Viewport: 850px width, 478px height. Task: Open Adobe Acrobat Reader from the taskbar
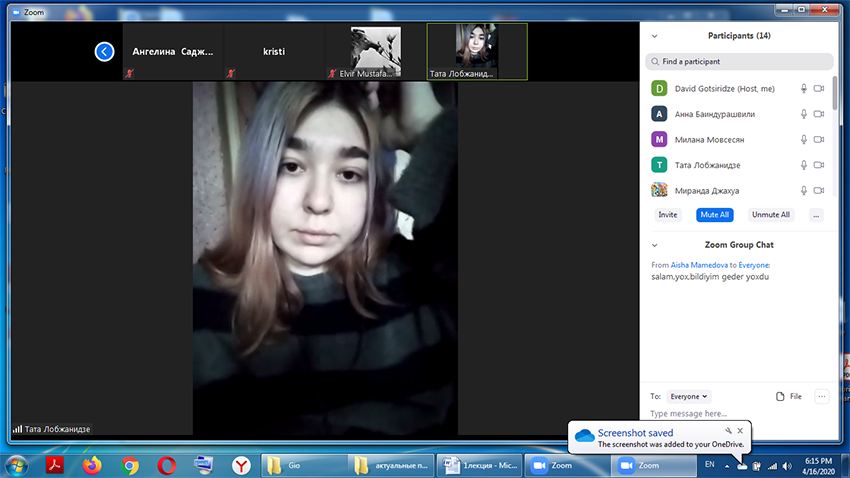pyautogui.click(x=56, y=465)
